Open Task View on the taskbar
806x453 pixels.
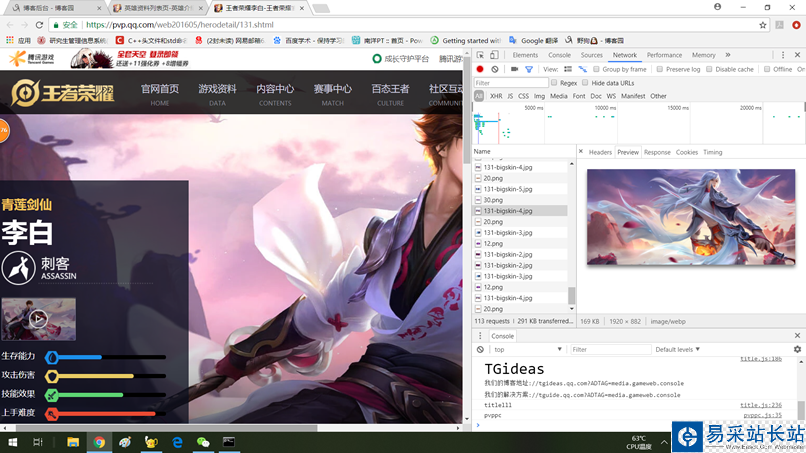point(38,442)
